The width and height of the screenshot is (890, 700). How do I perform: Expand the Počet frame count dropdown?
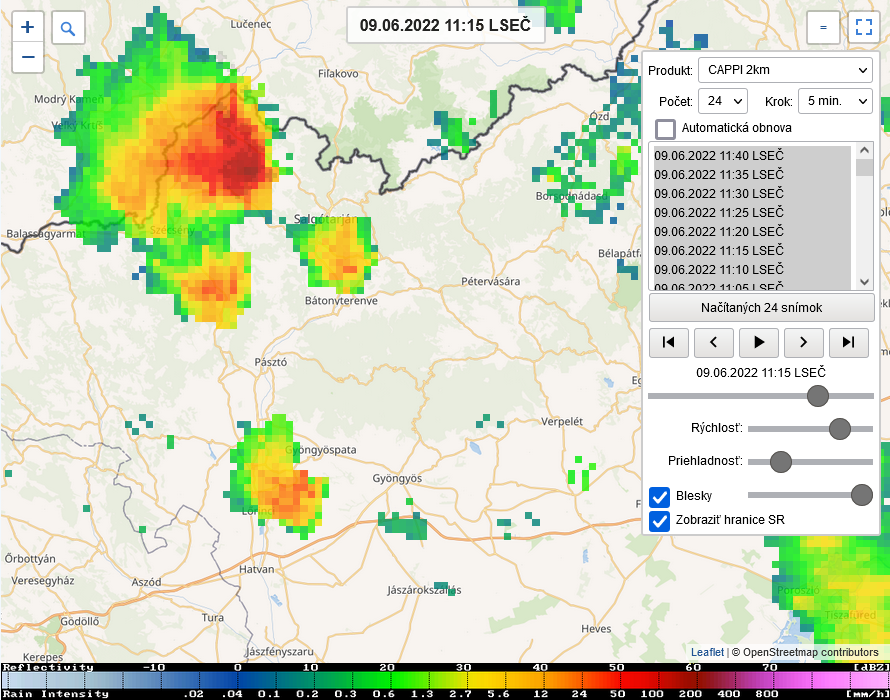click(722, 101)
